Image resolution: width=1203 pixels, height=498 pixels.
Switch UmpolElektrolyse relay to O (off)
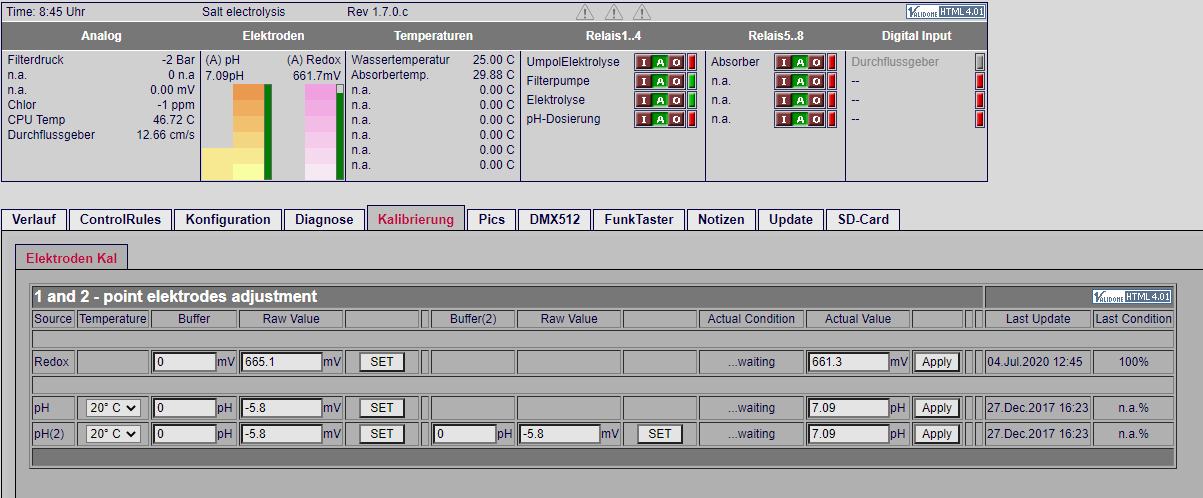pos(676,62)
